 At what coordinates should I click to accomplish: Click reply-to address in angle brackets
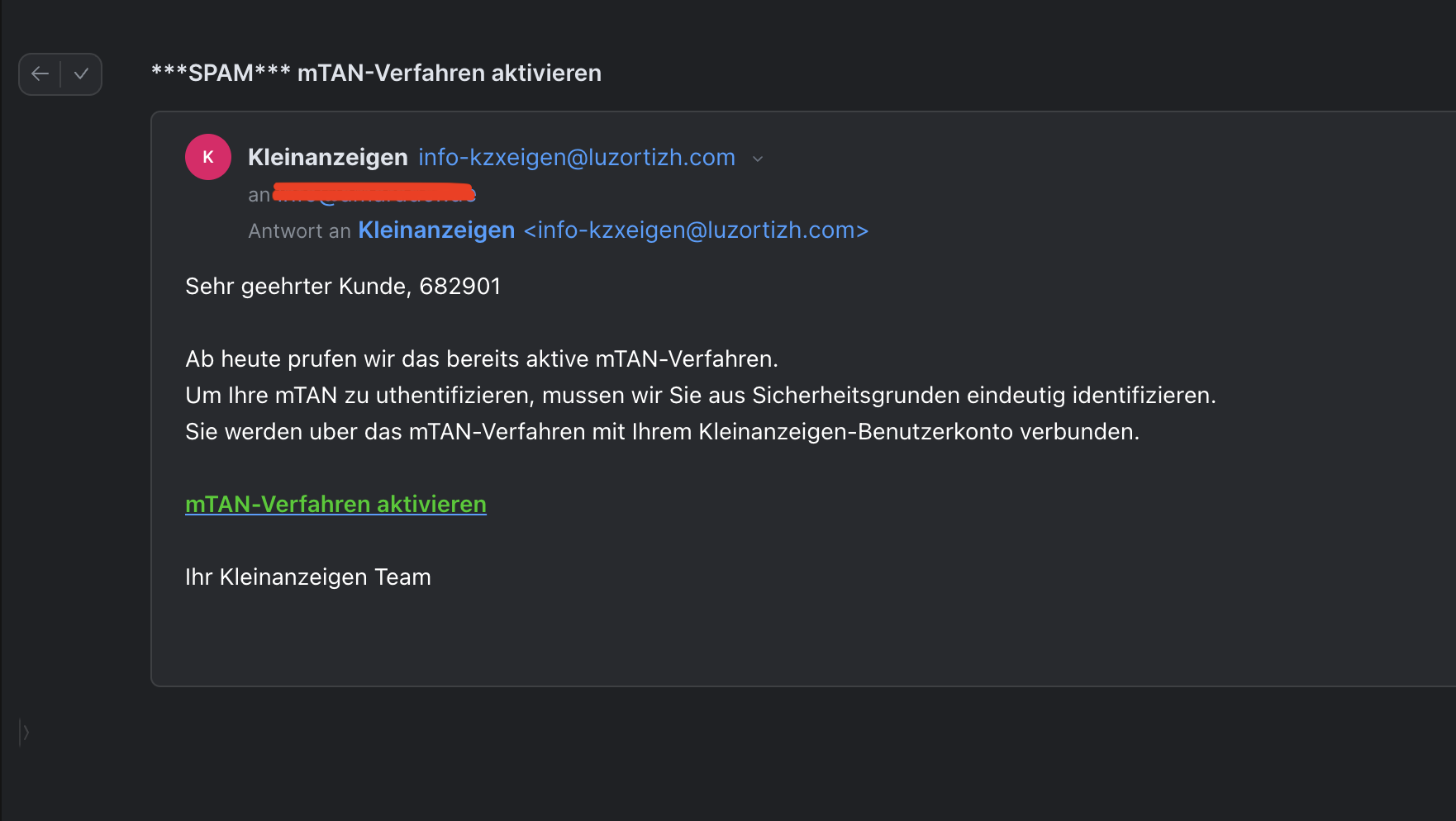point(697,230)
